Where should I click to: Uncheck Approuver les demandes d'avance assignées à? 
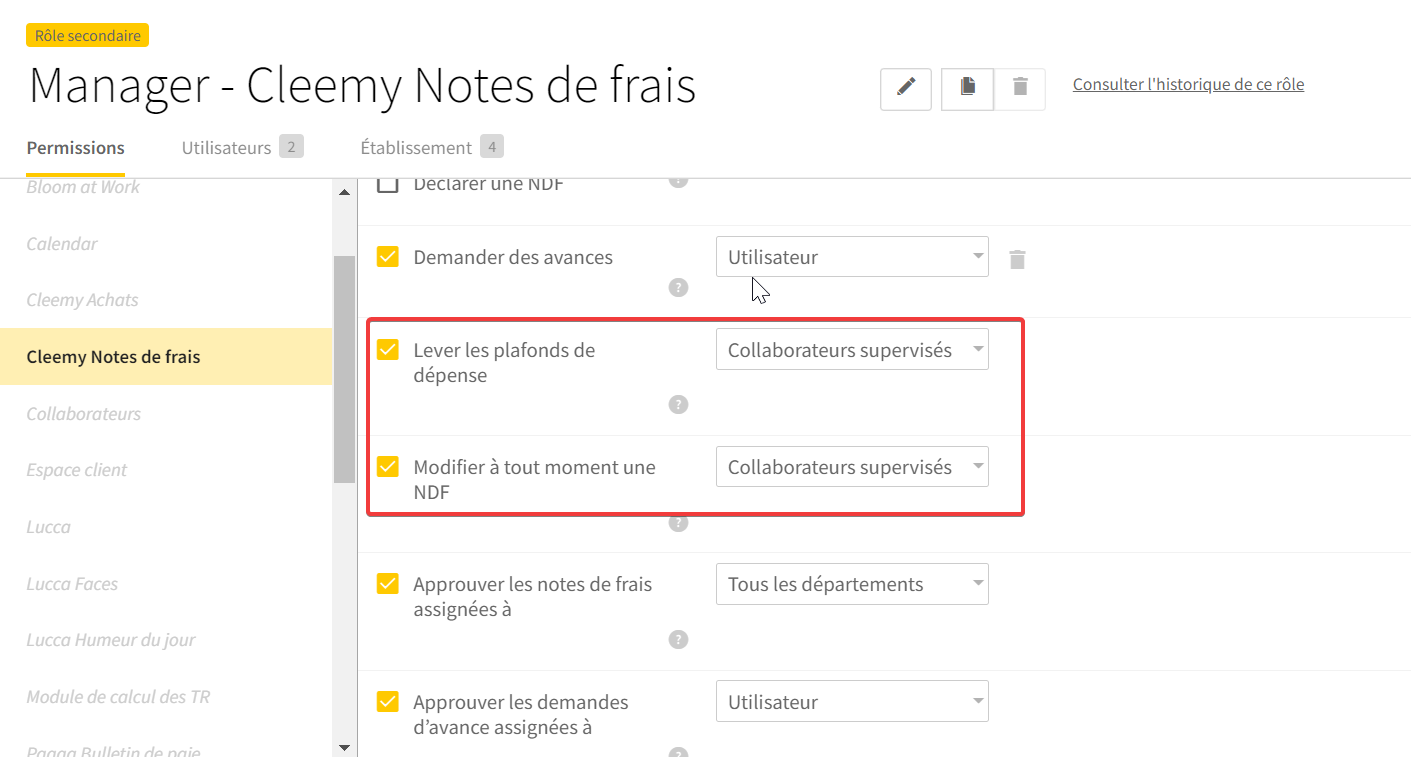click(x=387, y=702)
